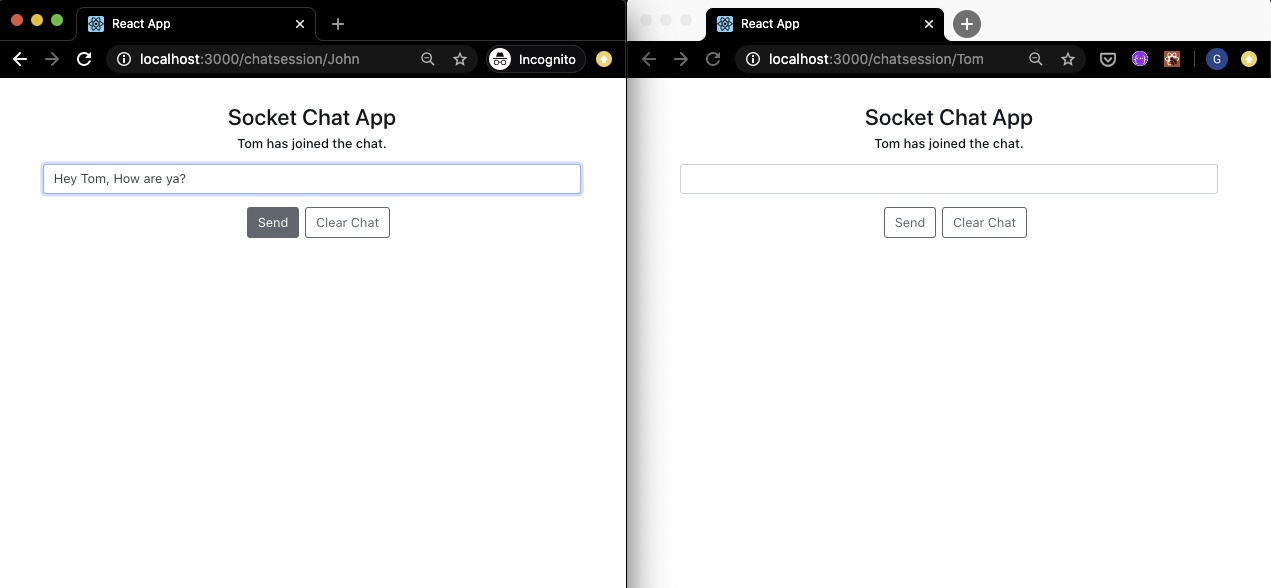
Task: Click the green maximize button of John's window
Action: click(x=57, y=20)
